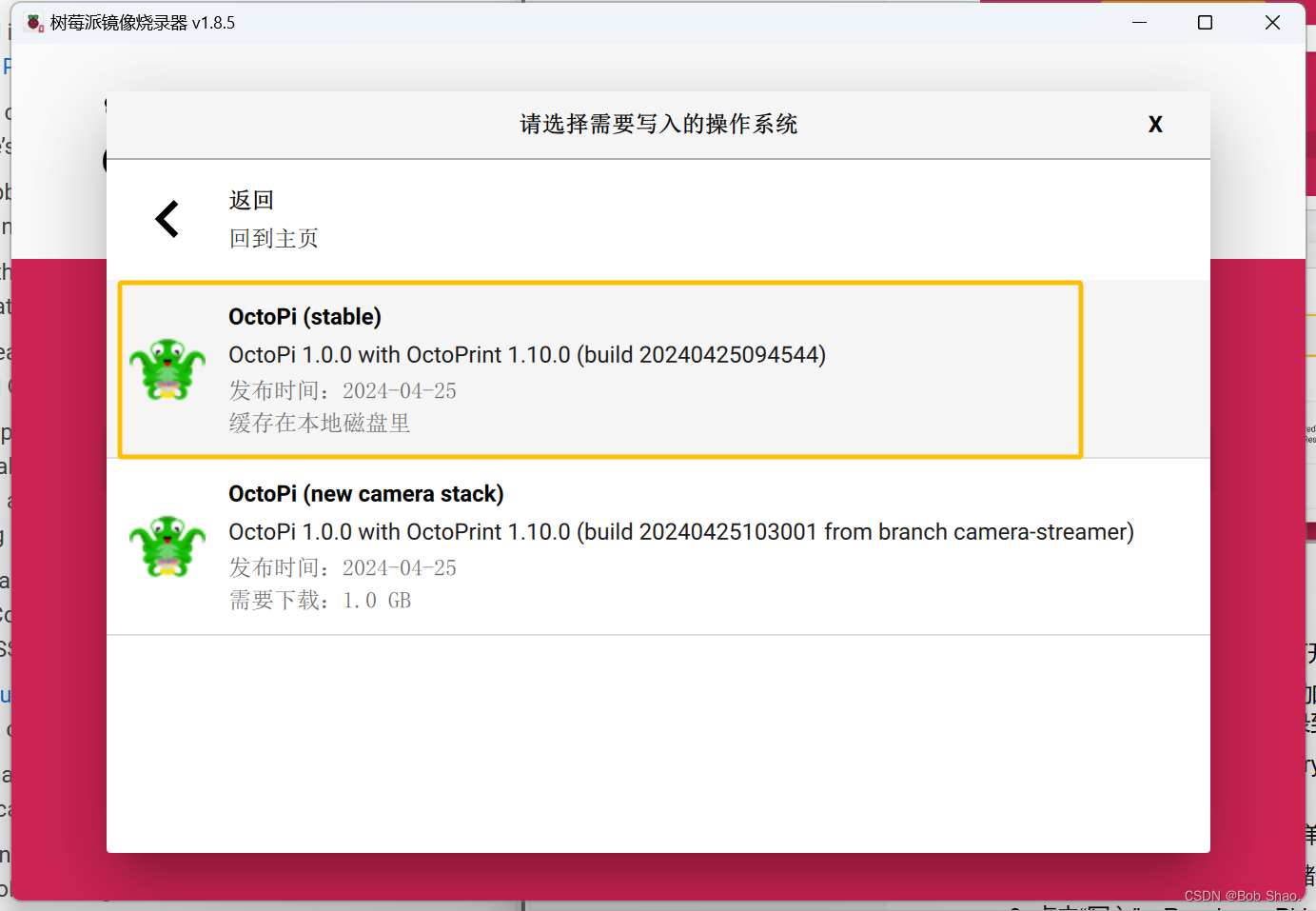This screenshot has height=911, width=1316.
Task: Click the build 20240425094544 description line
Action: (527, 355)
